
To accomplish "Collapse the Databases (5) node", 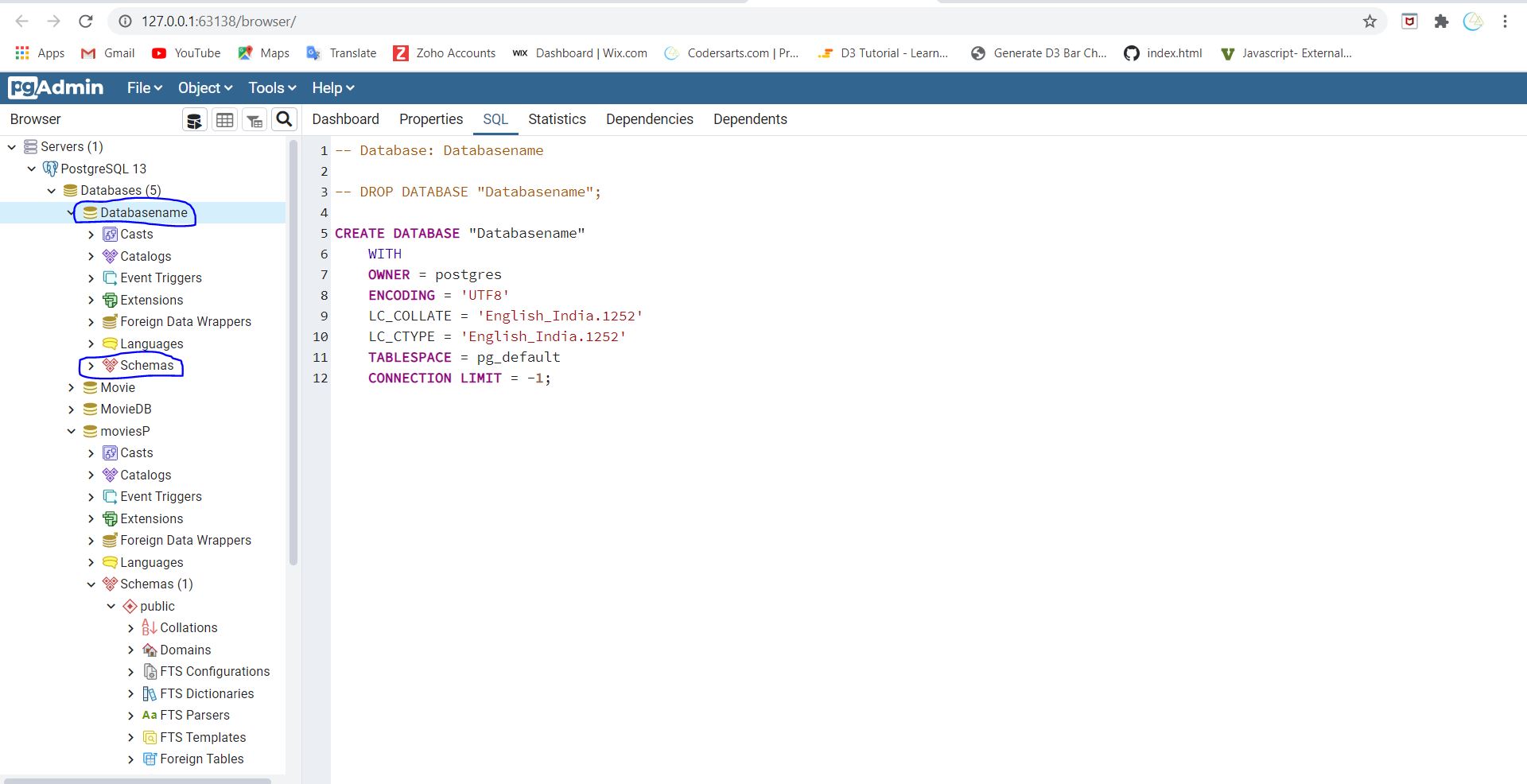I will coord(52,191).
